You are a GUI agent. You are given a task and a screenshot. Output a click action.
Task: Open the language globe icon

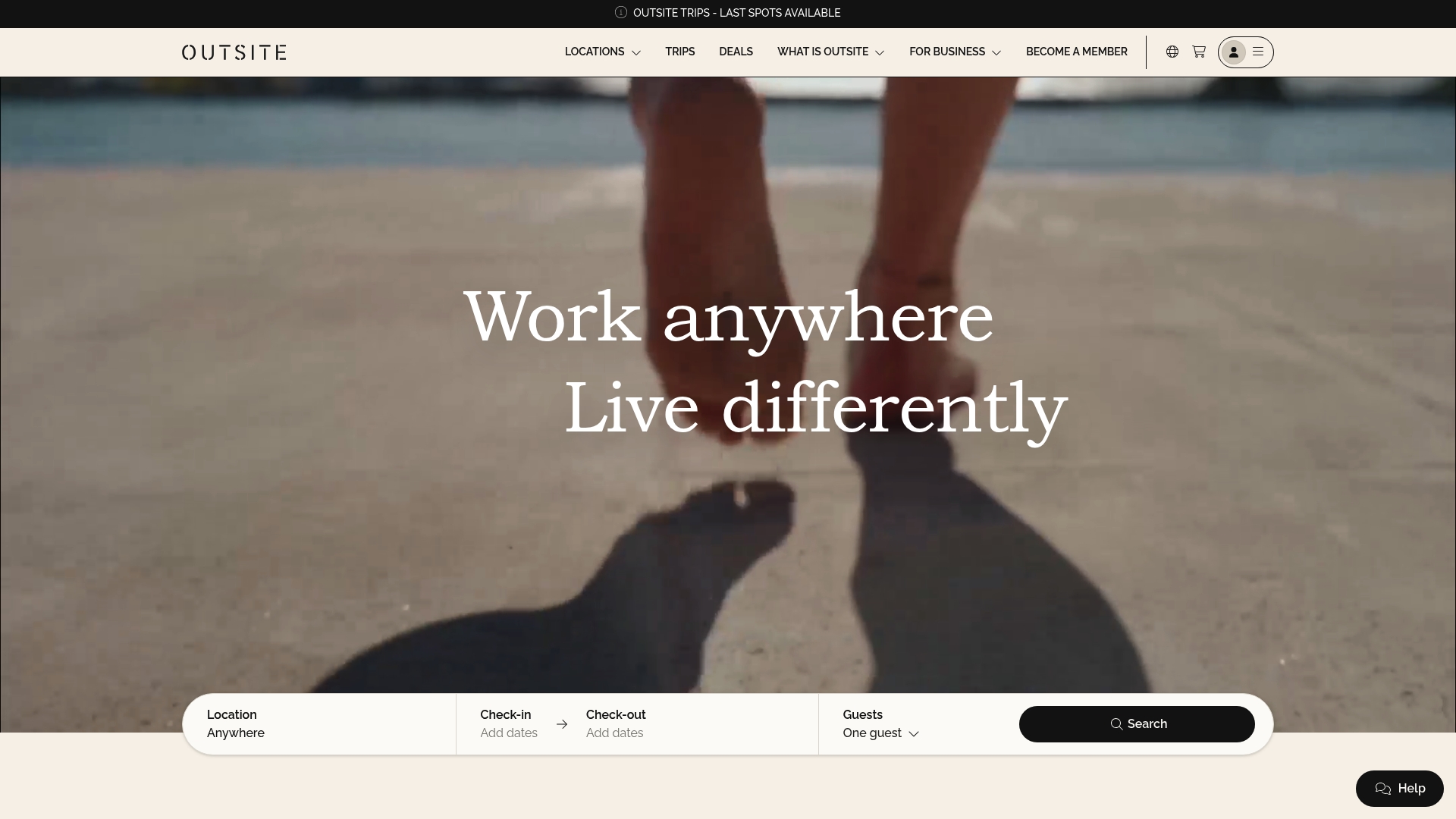pos(1172,52)
